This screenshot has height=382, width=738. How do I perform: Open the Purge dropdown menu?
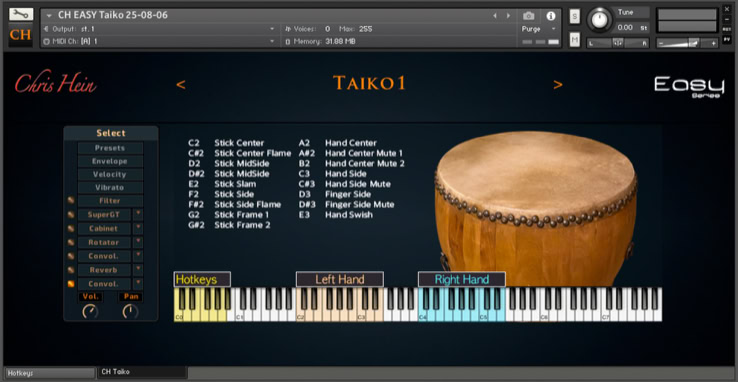click(x=539, y=29)
